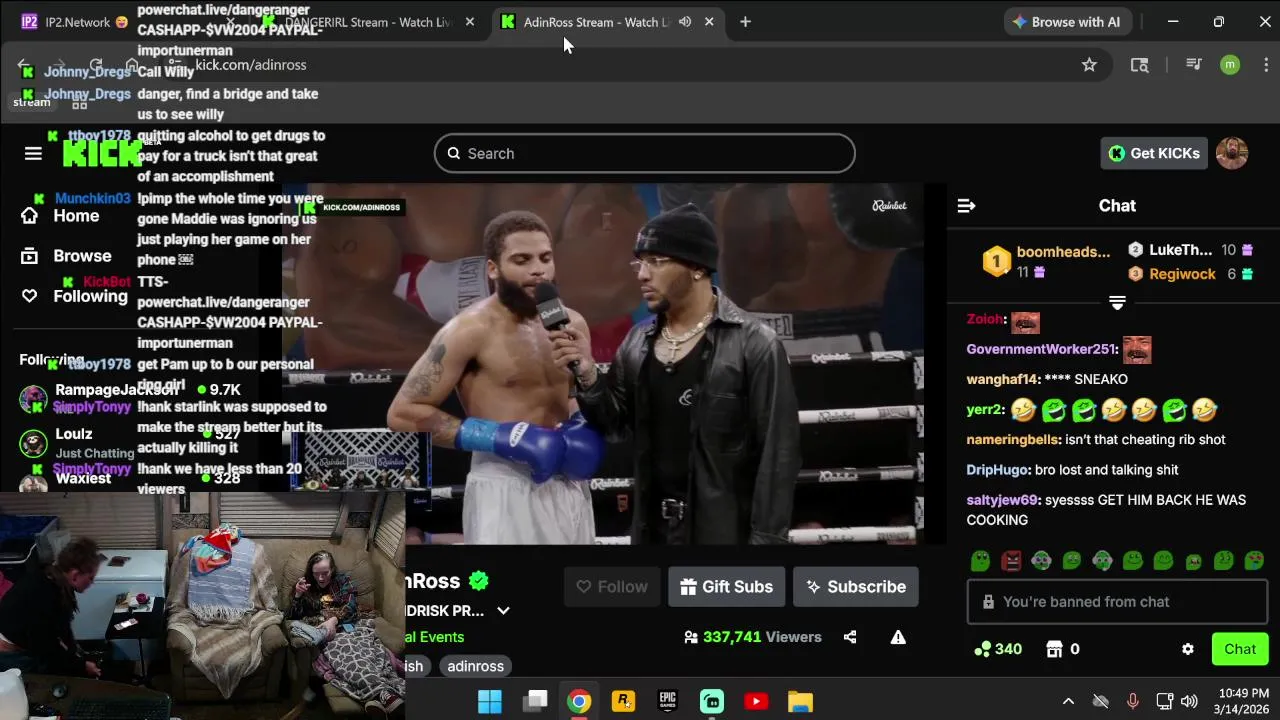Open File Explorer on taskbar
This screenshot has height=720, width=1280.
click(x=800, y=701)
